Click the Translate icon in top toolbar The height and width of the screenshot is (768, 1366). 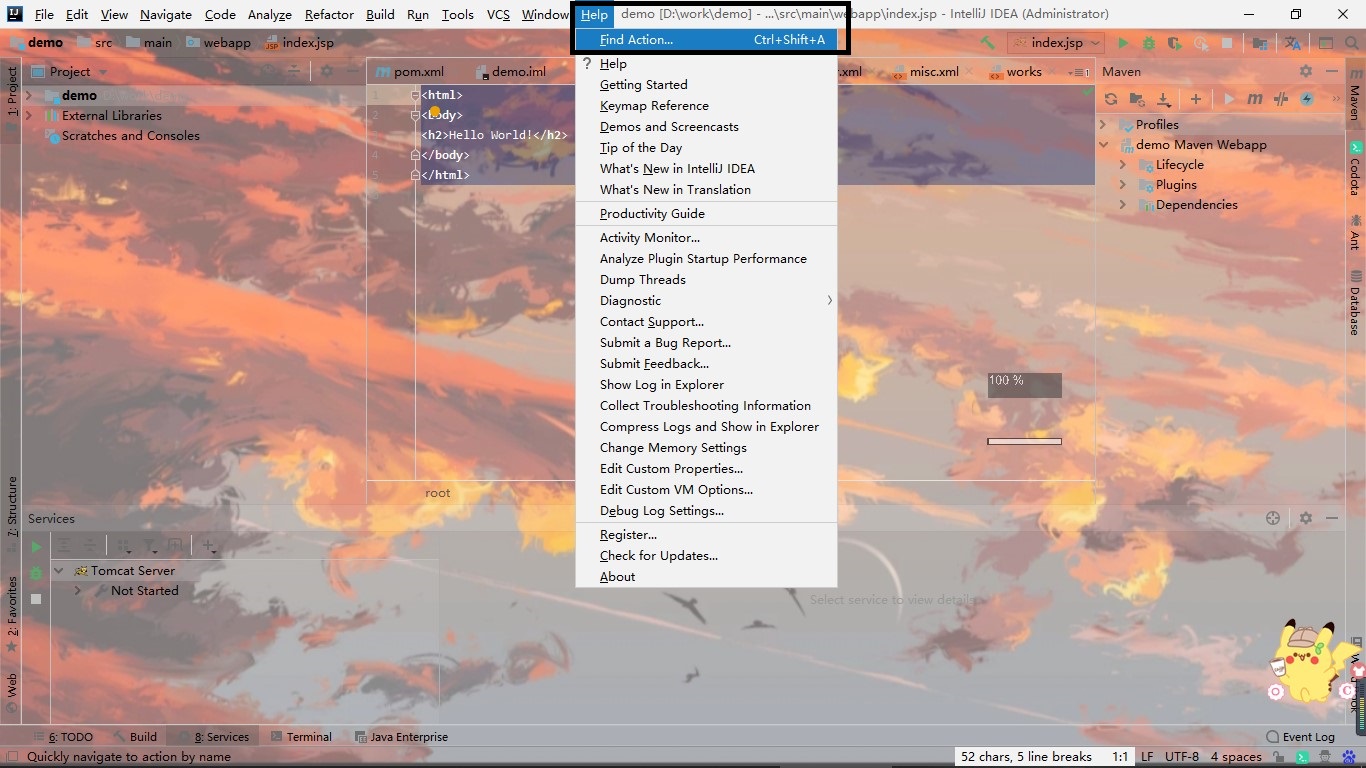[x=1293, y=43]
